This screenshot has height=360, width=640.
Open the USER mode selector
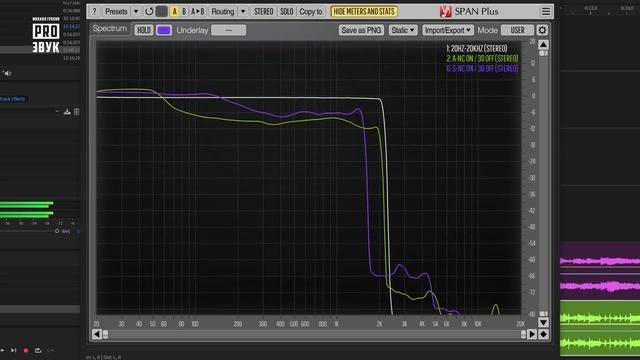tap(517, 30)
